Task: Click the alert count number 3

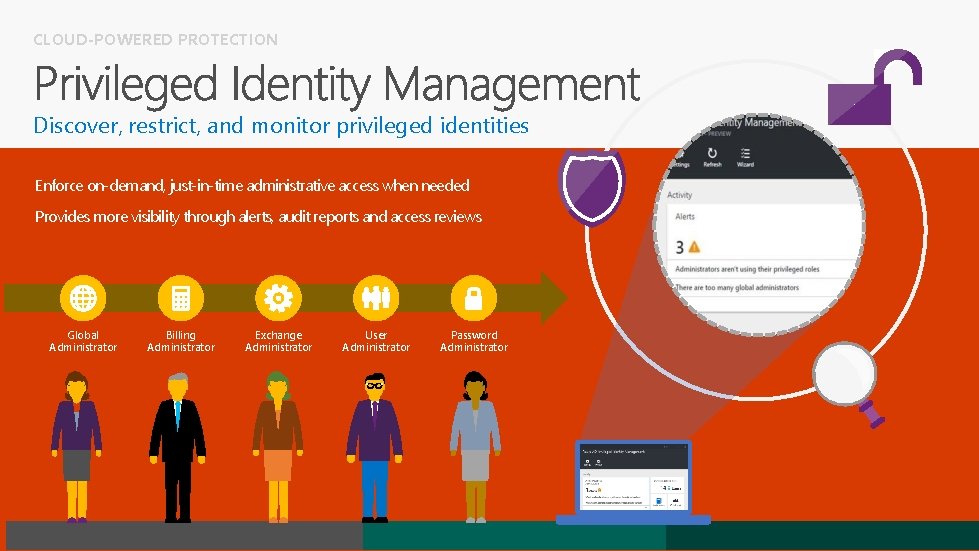Action: 680,248
